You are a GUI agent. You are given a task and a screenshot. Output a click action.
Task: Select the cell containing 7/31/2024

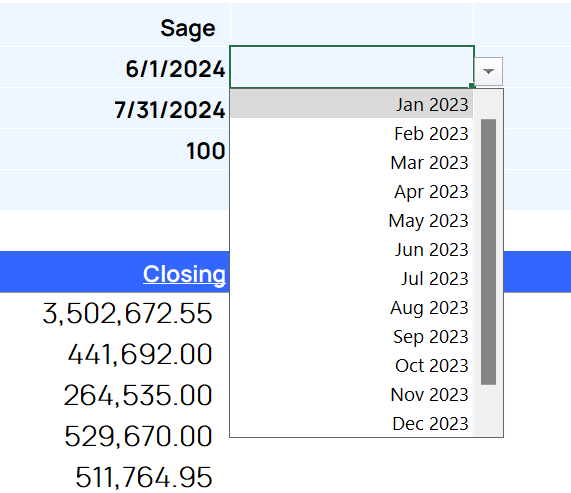click(x=115, y=109)
